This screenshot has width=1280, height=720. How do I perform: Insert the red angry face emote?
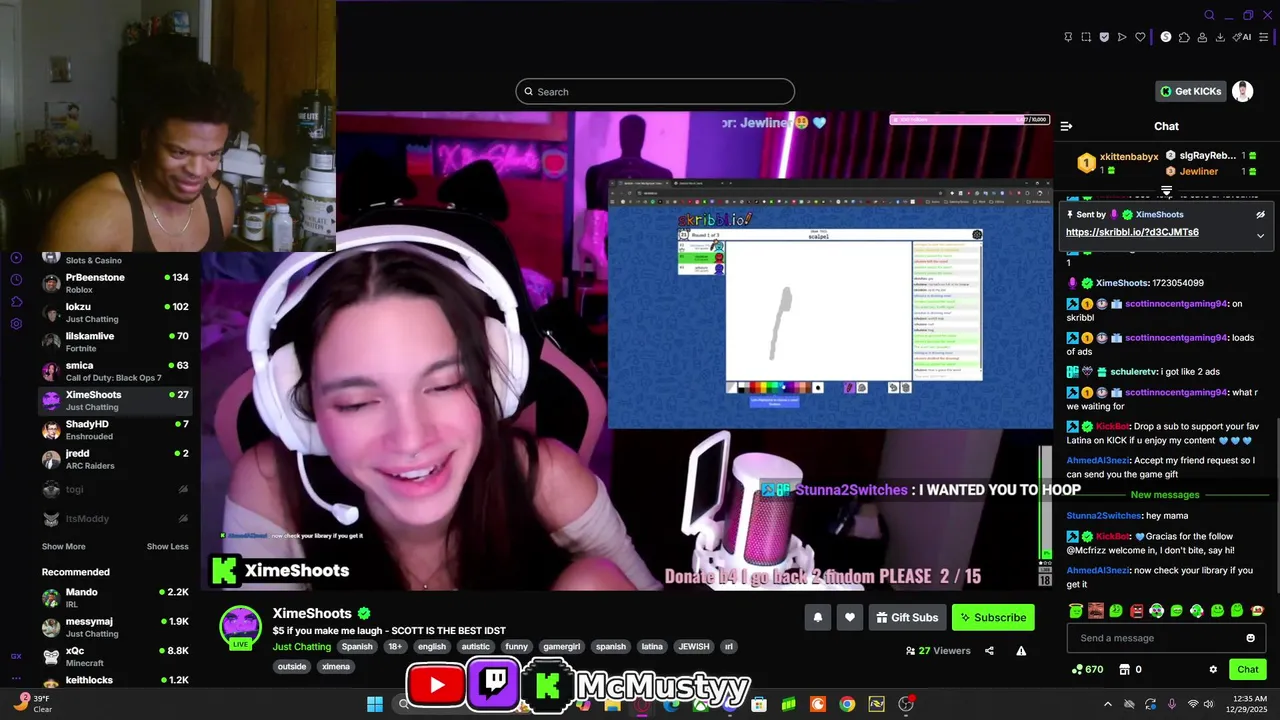tap(1136, 610)
